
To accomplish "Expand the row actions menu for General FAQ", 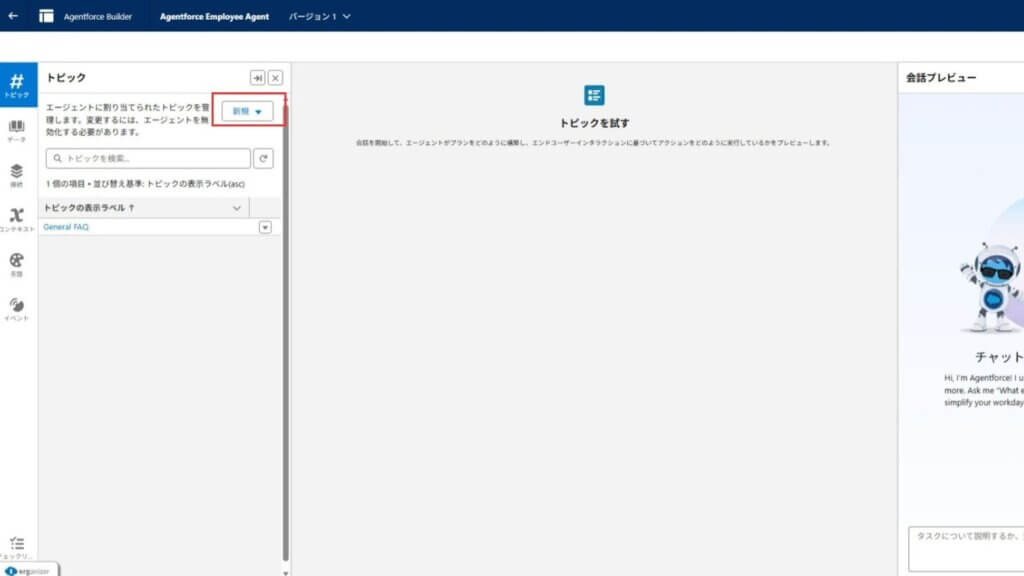I will 264,228.
